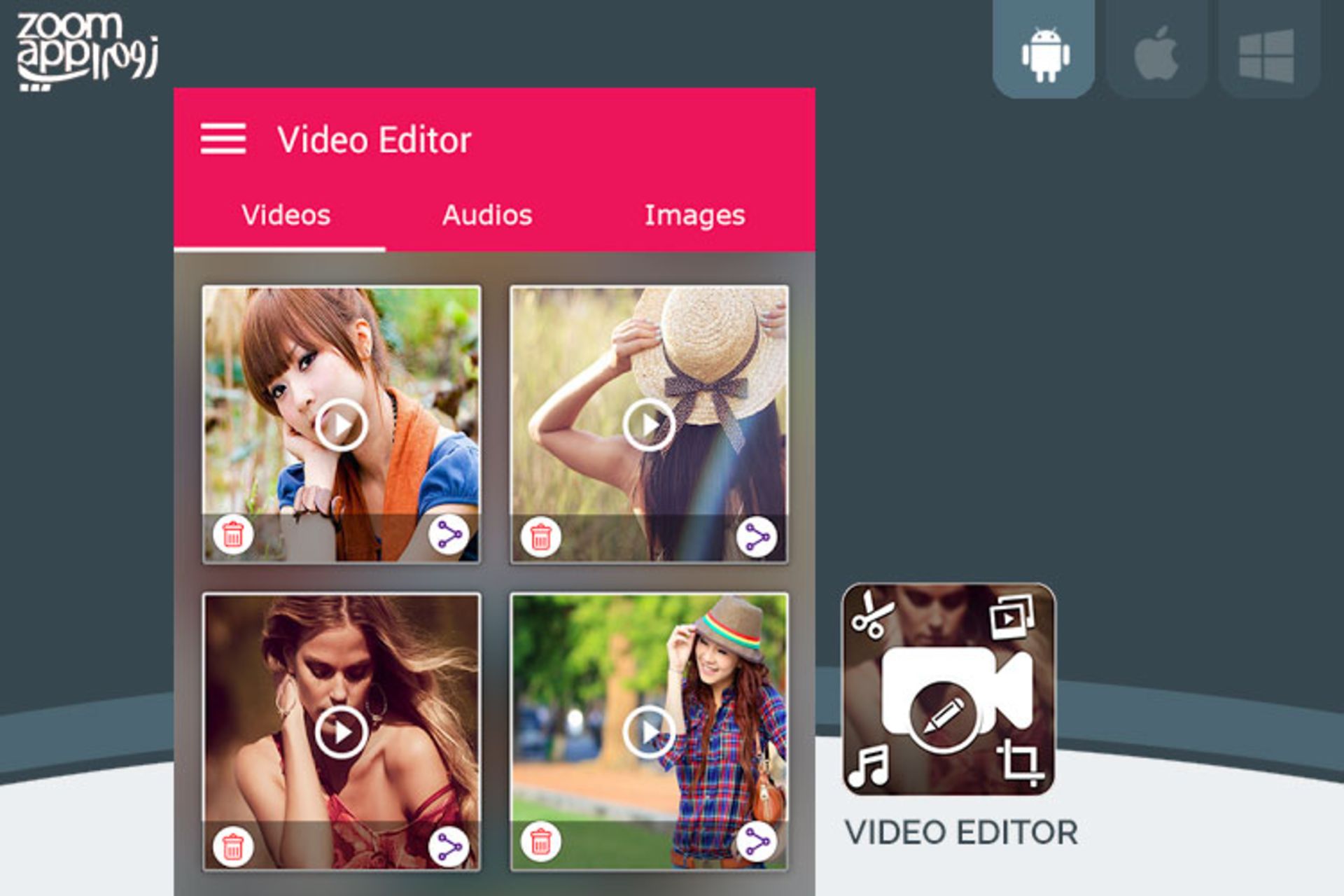Select the Windows platform icon
1344x896 pixels.
click(1266, 55)
